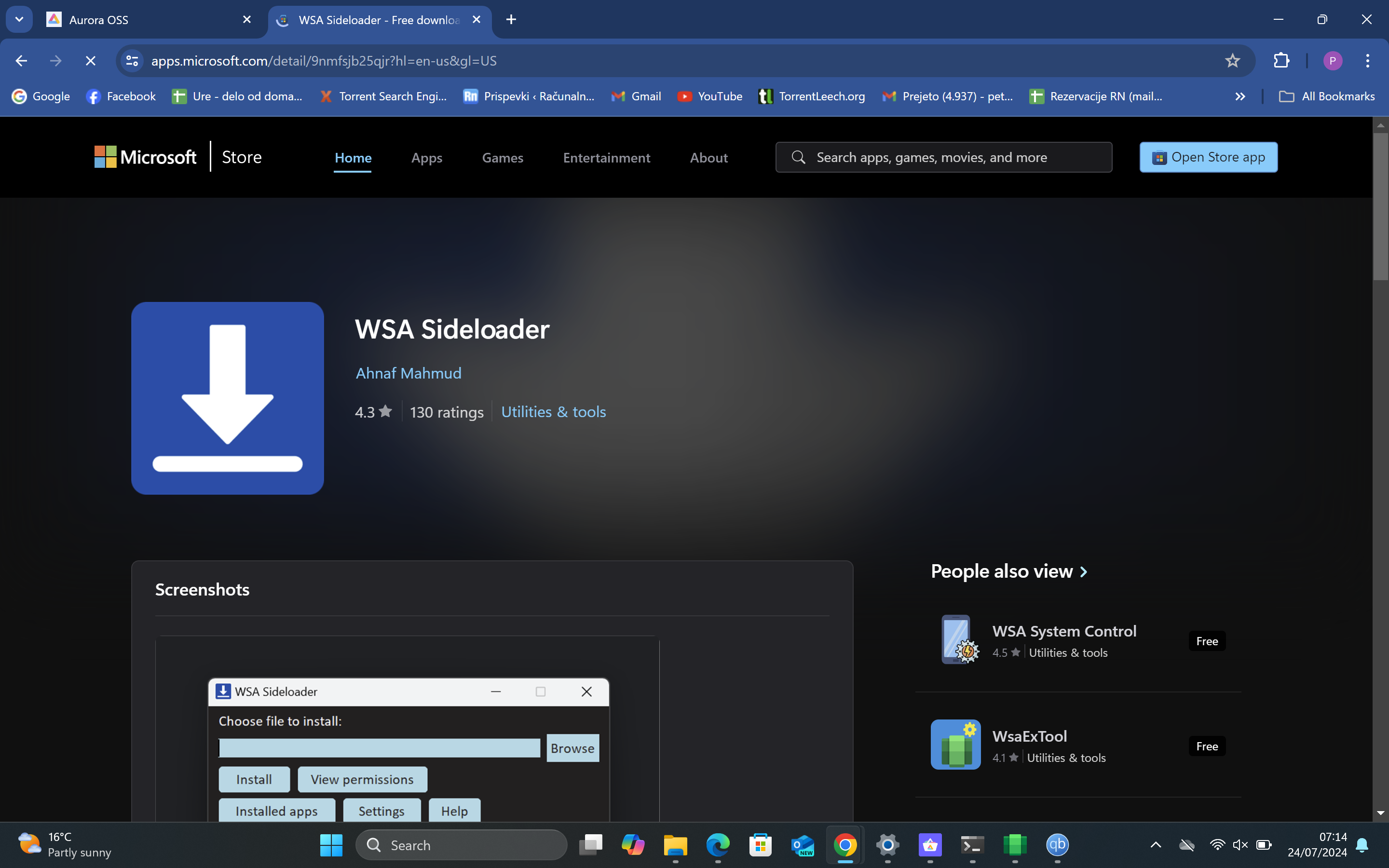
Task: Open the Prejeto (4.937) bookmark
Action: click(x=947, y=96)
